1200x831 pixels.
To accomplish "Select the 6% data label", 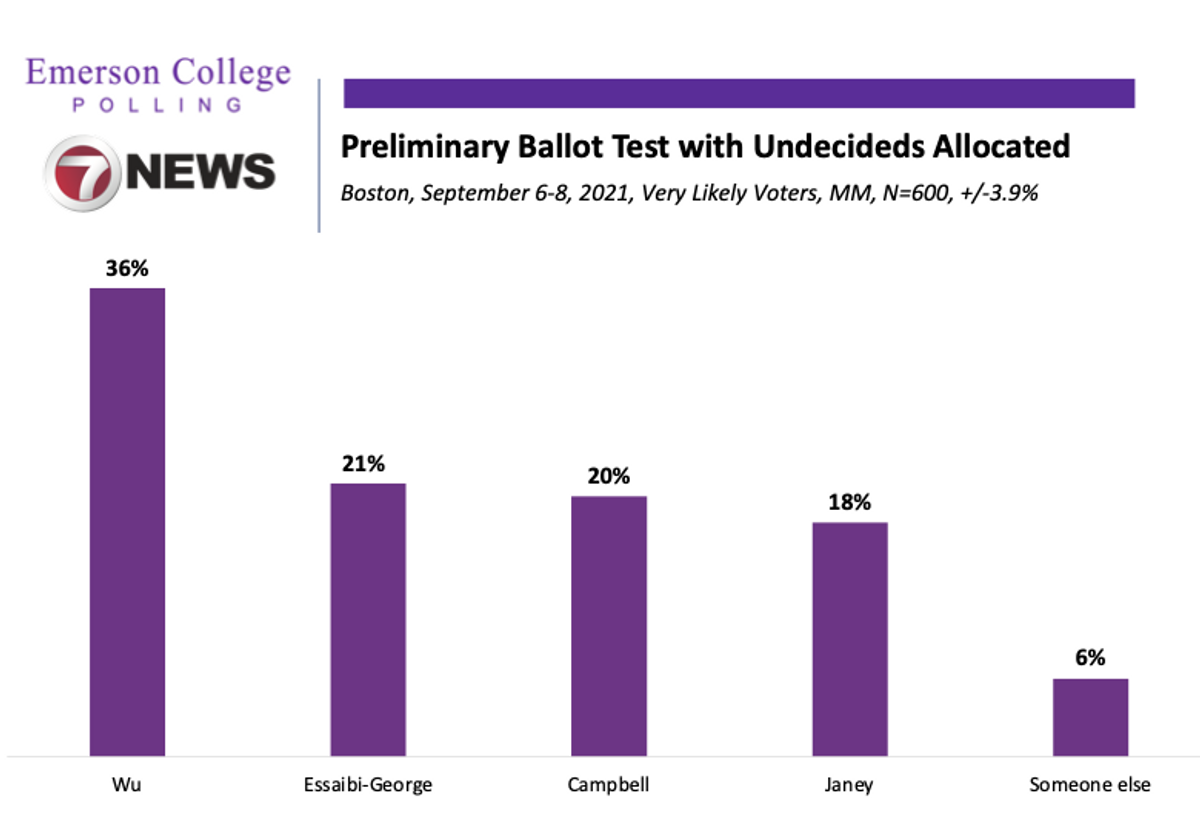I will pyautogui.click(x=1090, y=658).
